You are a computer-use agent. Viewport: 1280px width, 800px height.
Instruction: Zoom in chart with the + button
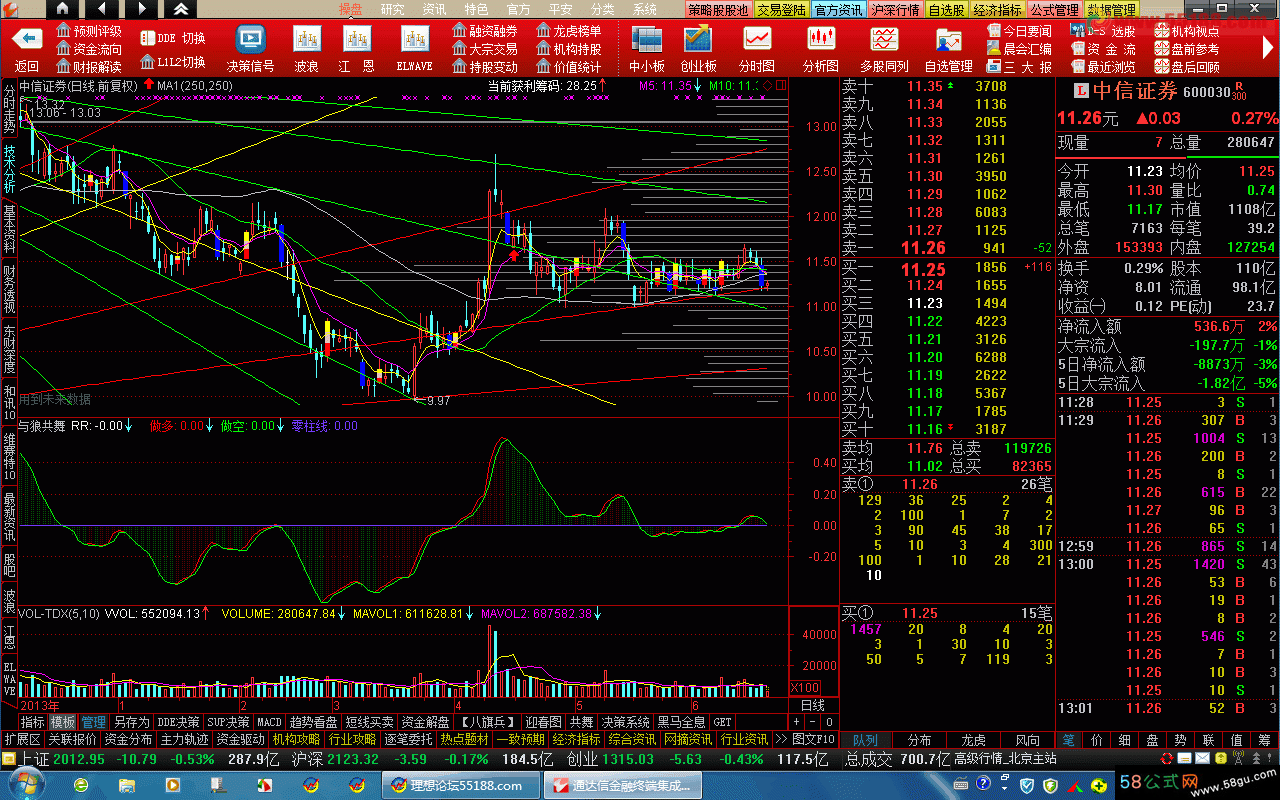797,721
